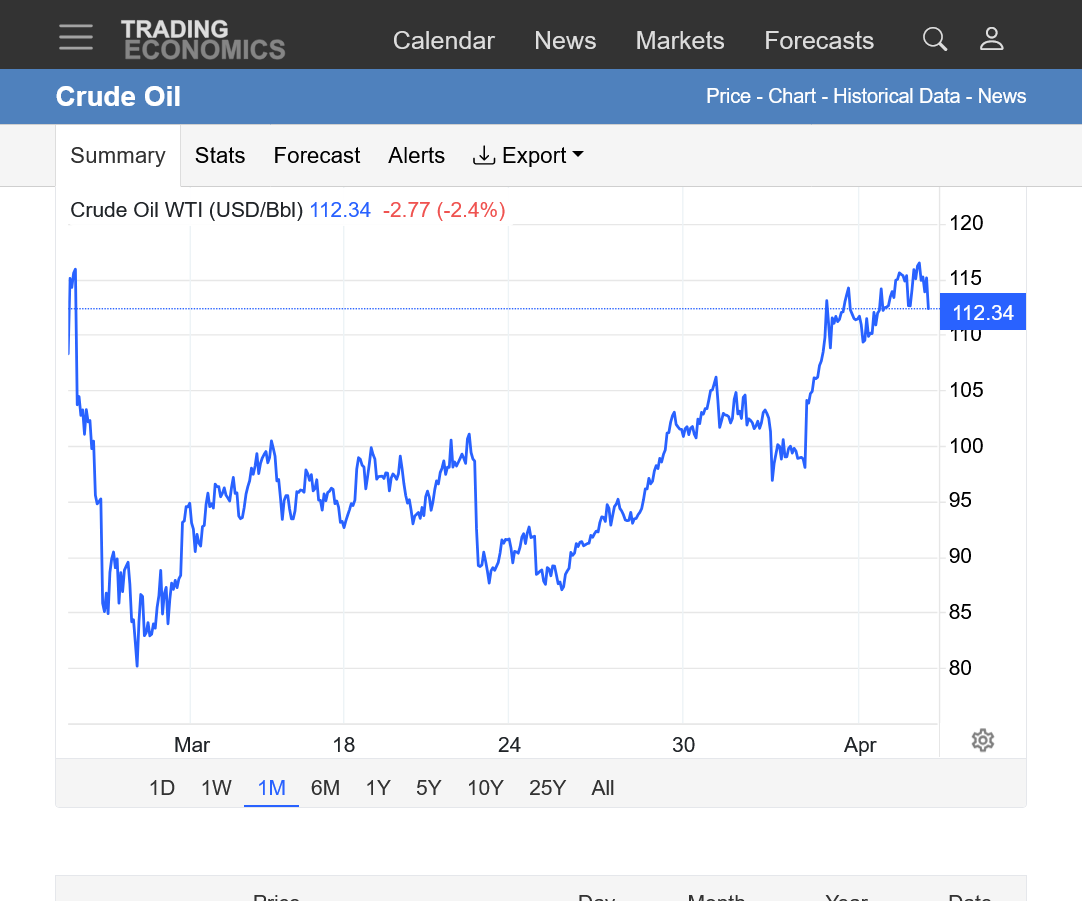Click the Historical Data header link
The image size is (1082, 901).
[897, 96]
